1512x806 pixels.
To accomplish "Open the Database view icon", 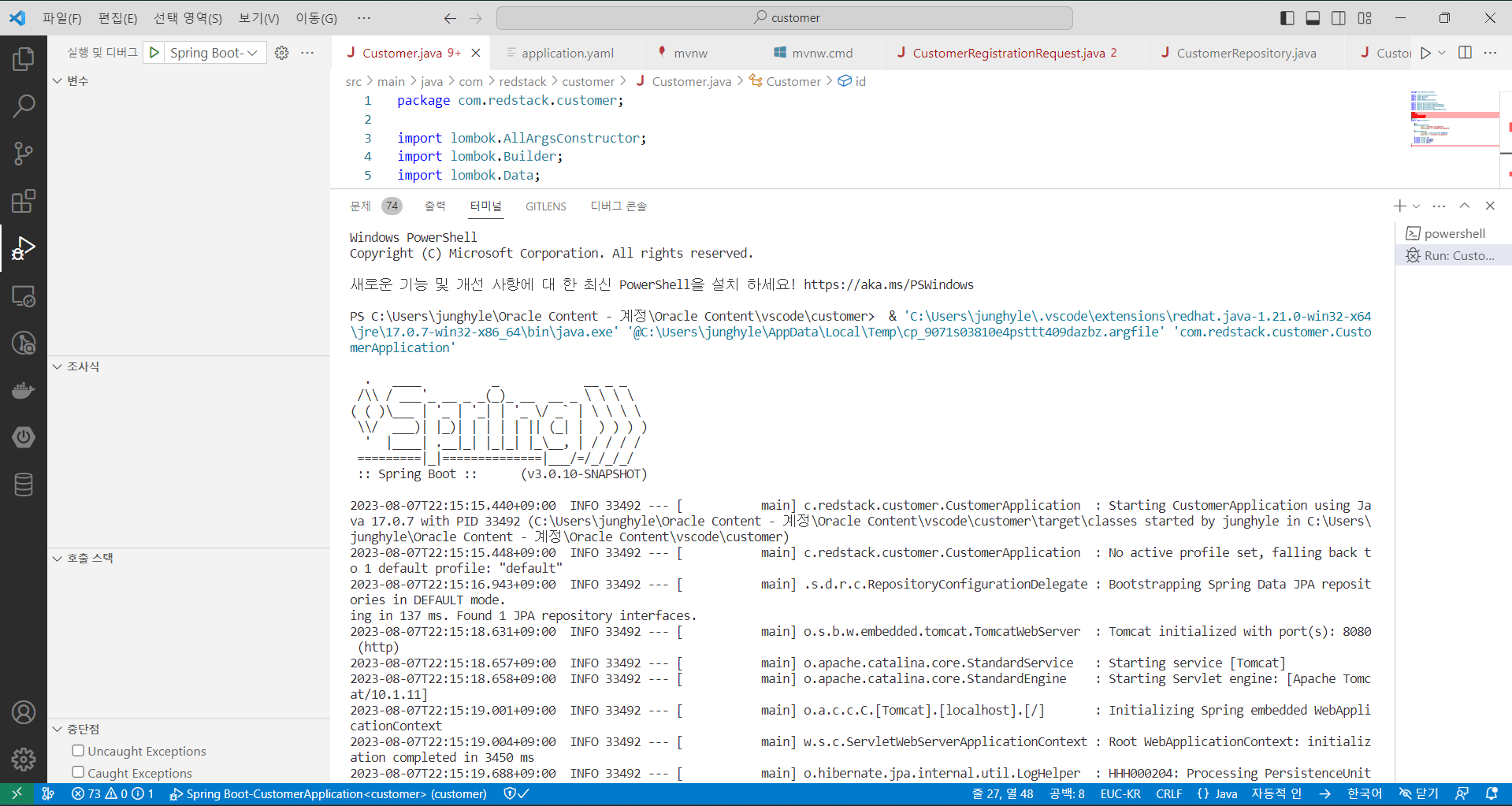I will [x=24, y=485].
